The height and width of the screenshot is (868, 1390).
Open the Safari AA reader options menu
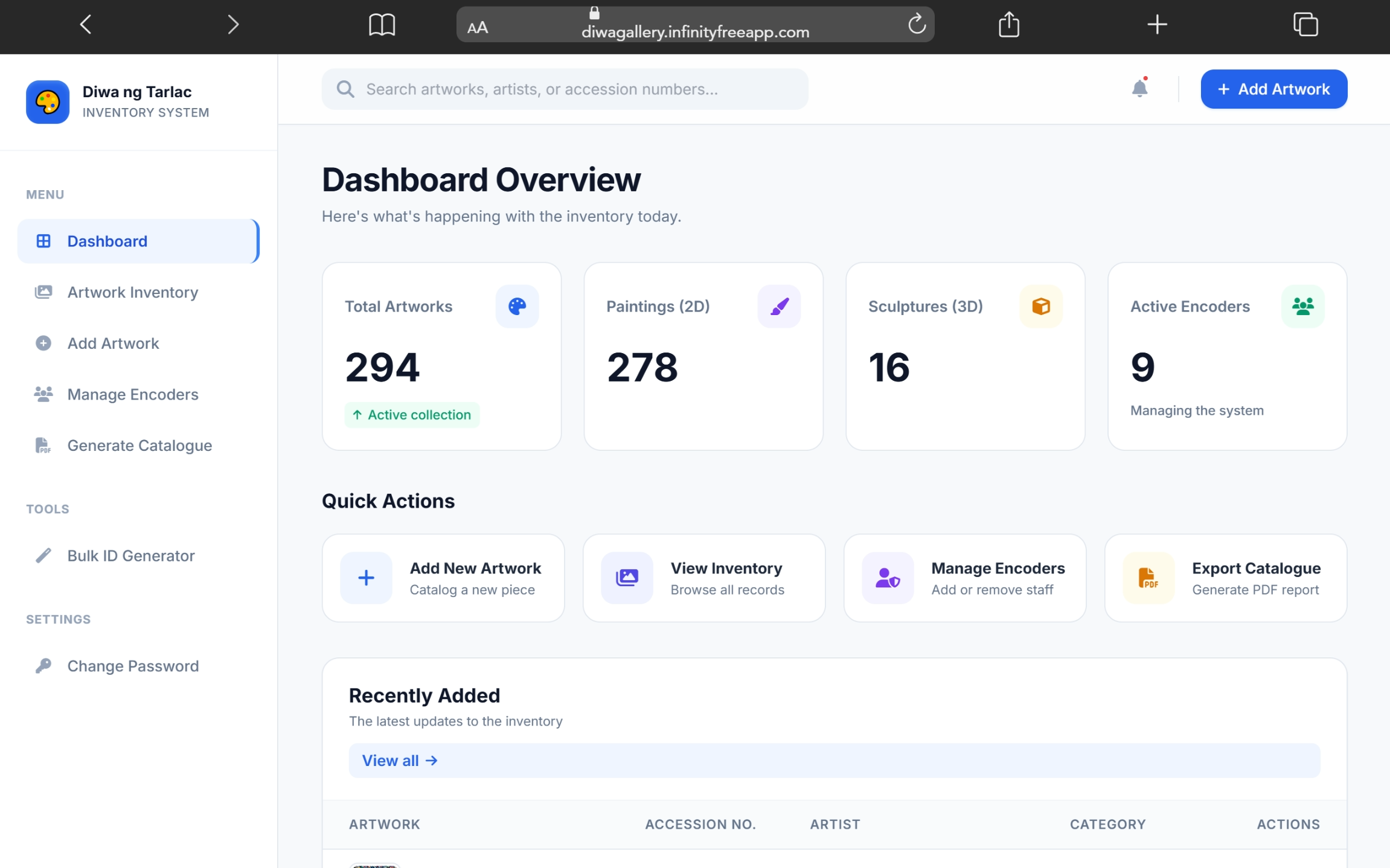click(477, 28)
